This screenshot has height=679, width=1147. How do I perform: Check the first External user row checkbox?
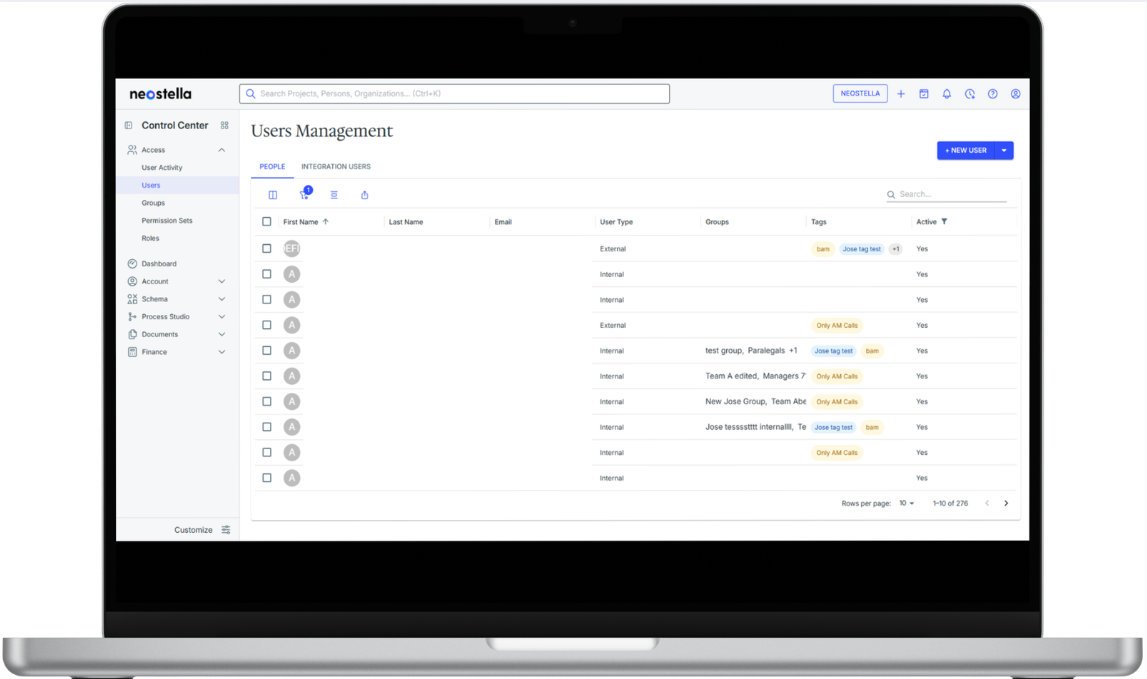tap(267, 249)
